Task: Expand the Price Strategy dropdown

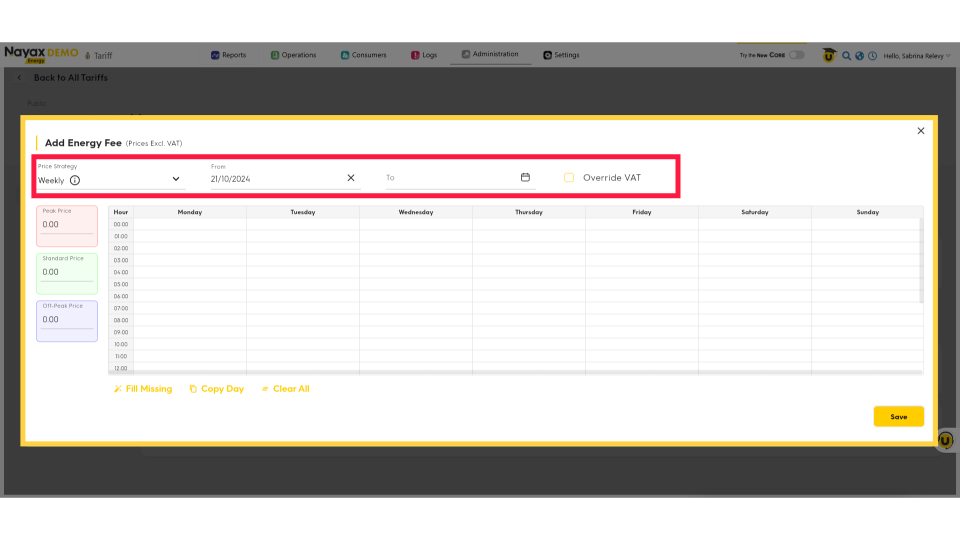Action: [176, 179]
